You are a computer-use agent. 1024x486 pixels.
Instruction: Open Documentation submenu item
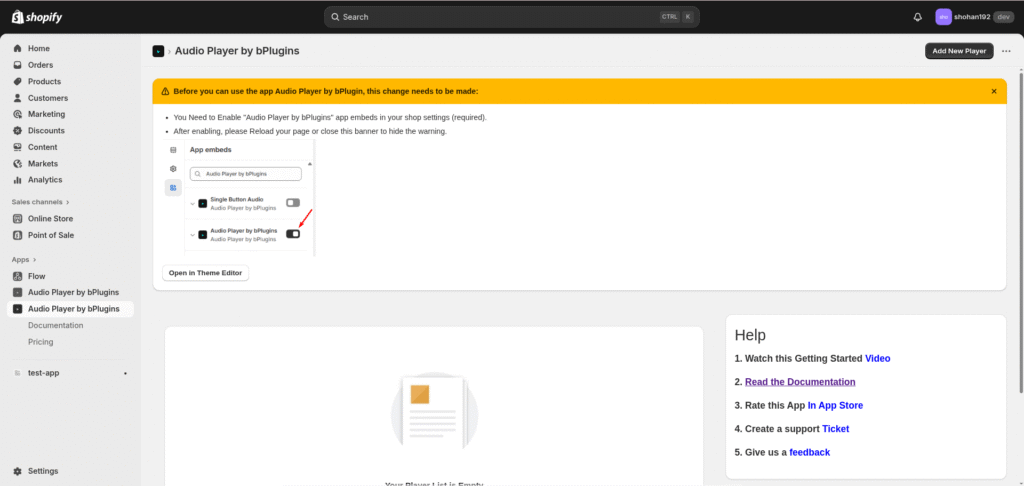[56, 325]
